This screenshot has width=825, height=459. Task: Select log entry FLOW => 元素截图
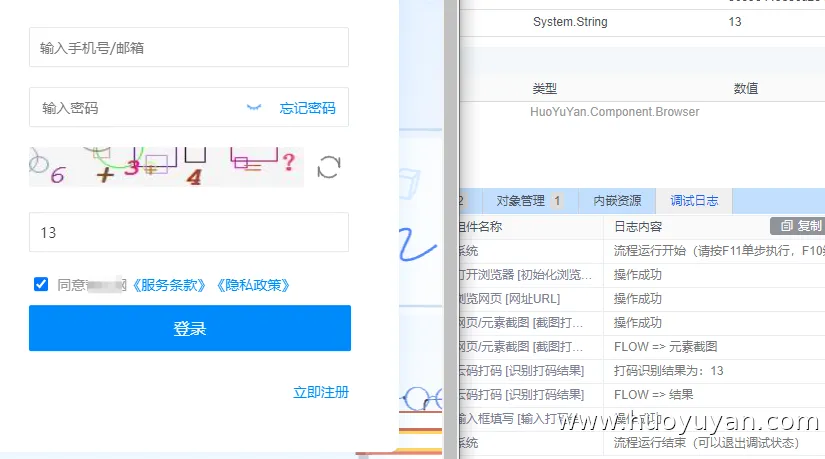[x=665, y=347]
